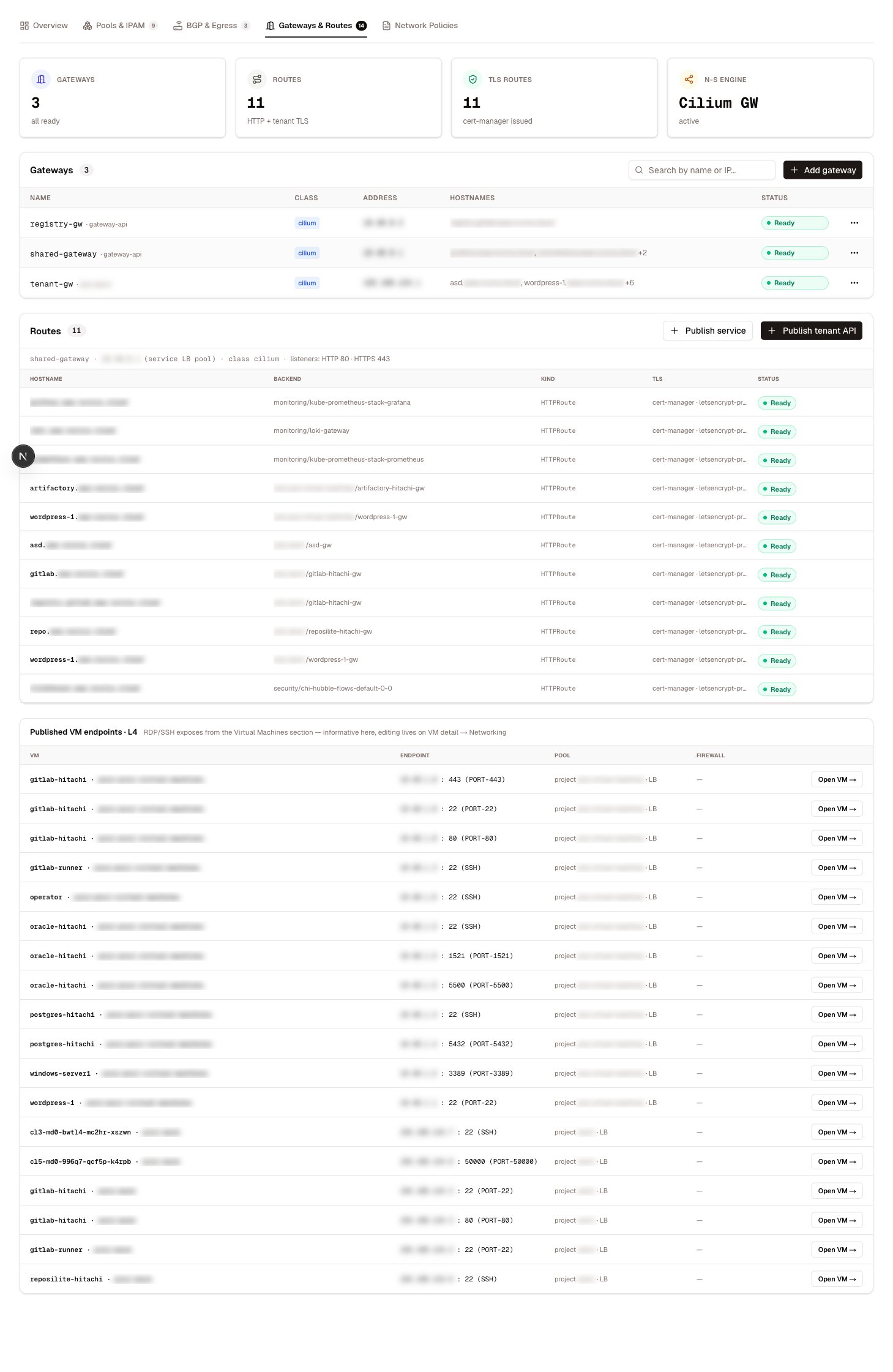Screen dimensions: 893x1372
Task: Click the BACKEND column header
Action: tap(287, 379)
